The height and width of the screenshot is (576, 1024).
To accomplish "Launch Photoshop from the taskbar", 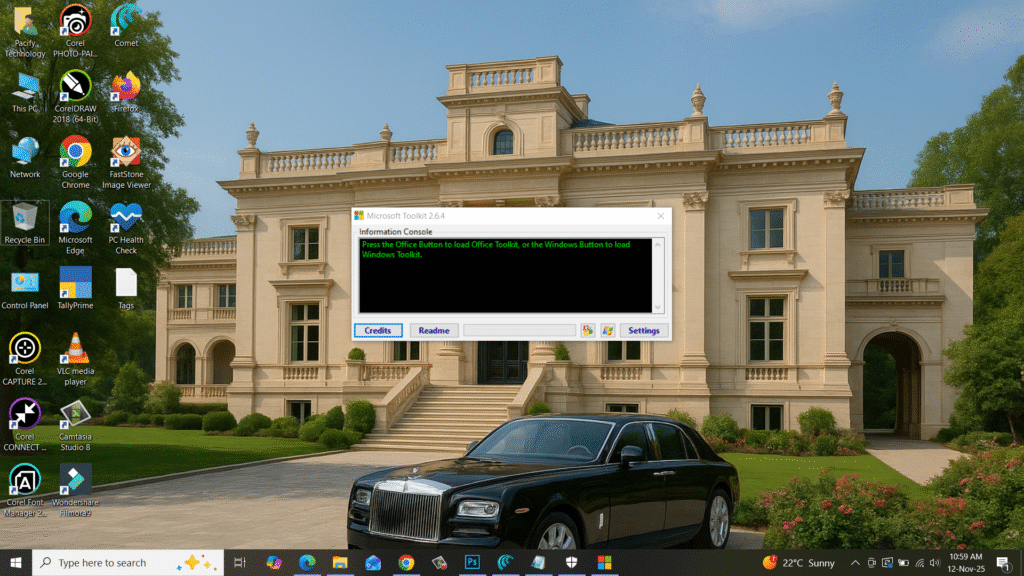I will (472, 562).
